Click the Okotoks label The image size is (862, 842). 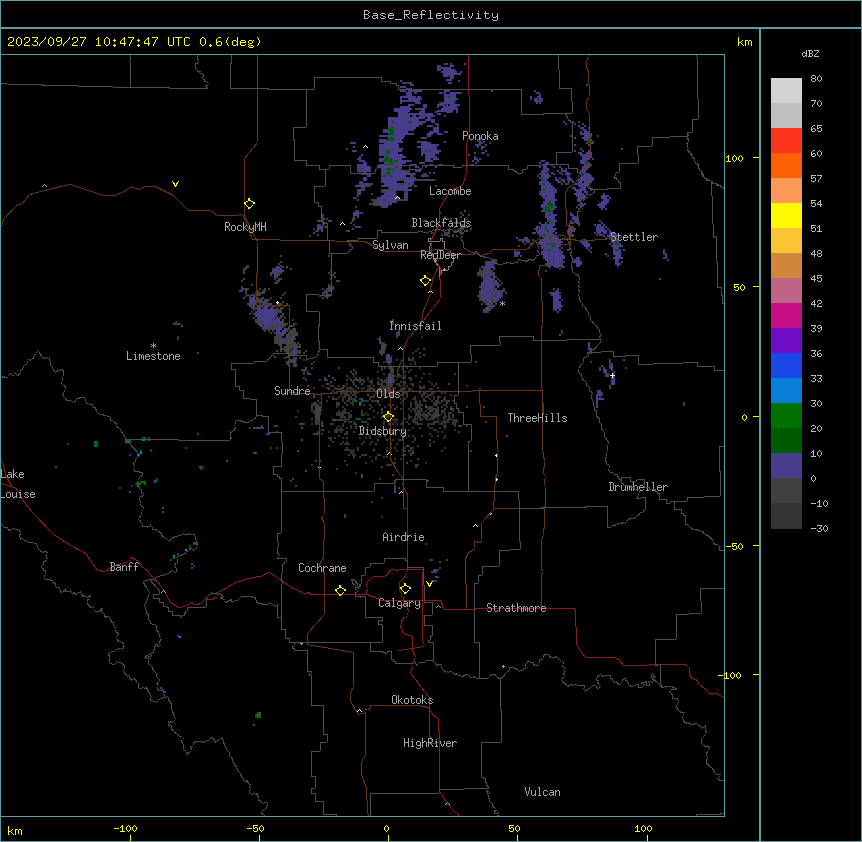coord(412,700)
